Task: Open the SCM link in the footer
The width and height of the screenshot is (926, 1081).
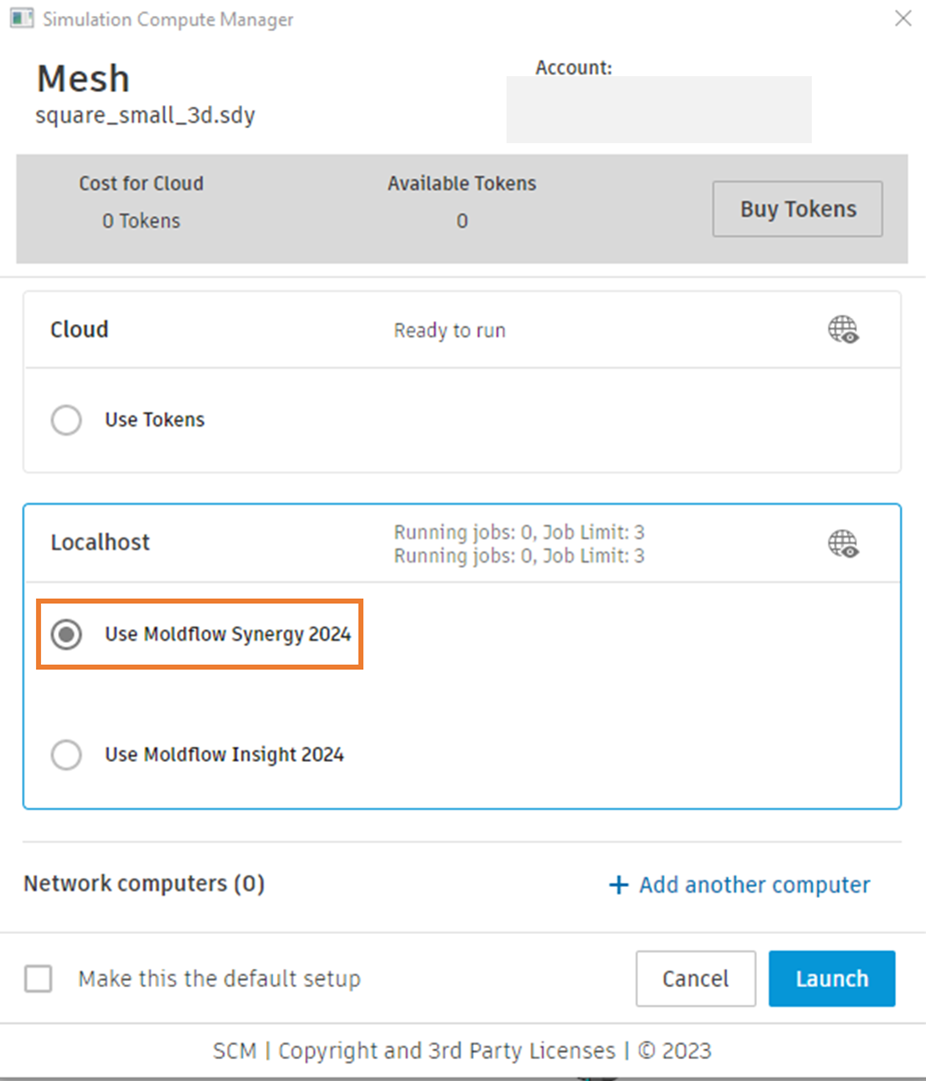Action: tap(234, 1051)
